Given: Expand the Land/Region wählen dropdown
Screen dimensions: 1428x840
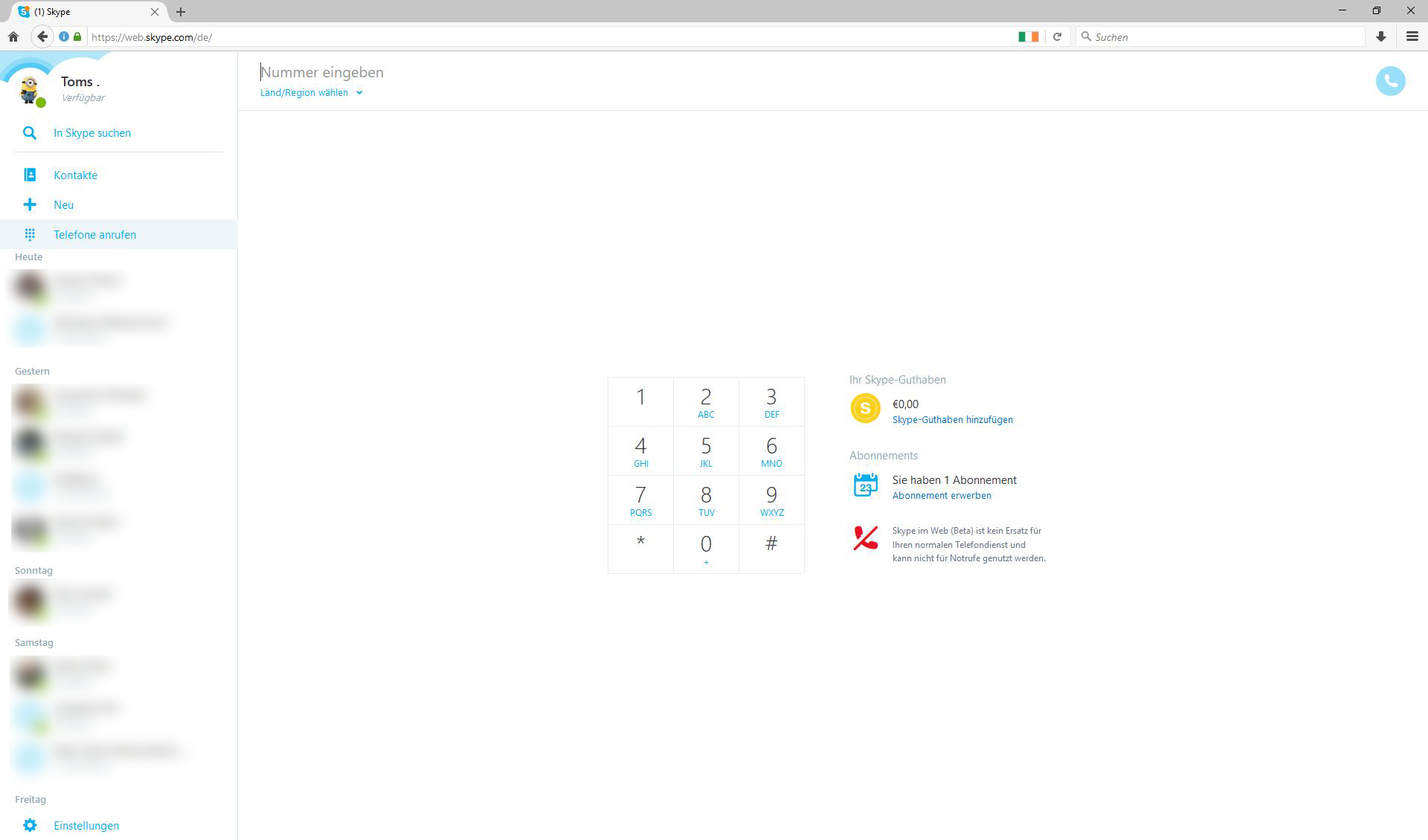Looking at the screenshot, I should [311, 93].
